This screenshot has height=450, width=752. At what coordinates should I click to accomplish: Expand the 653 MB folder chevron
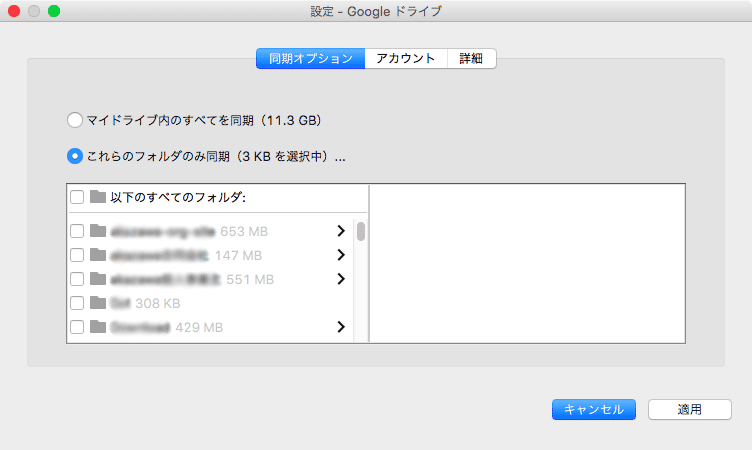click(x=341, y=231)
